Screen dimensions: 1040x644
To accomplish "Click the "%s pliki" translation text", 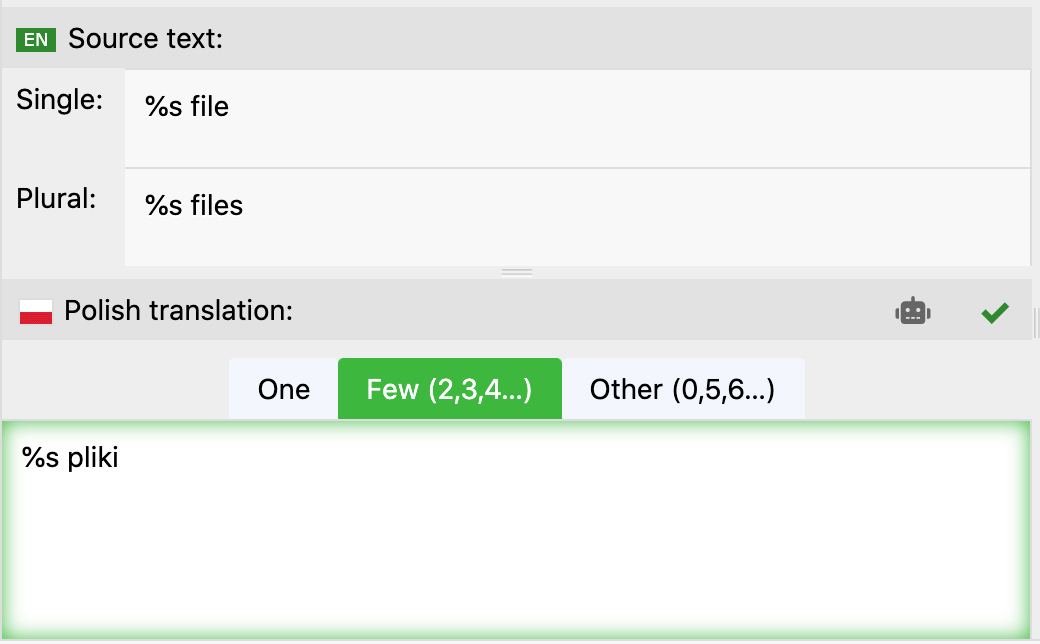I will (70, 458).
